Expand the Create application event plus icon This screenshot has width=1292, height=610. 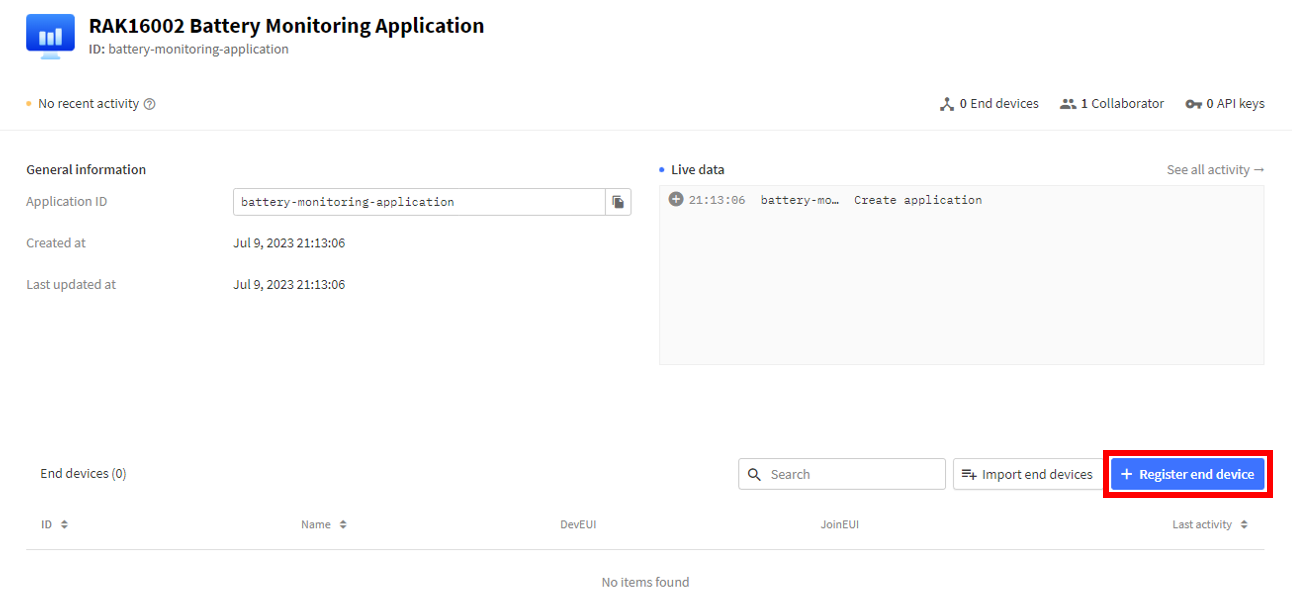[676, 200]
